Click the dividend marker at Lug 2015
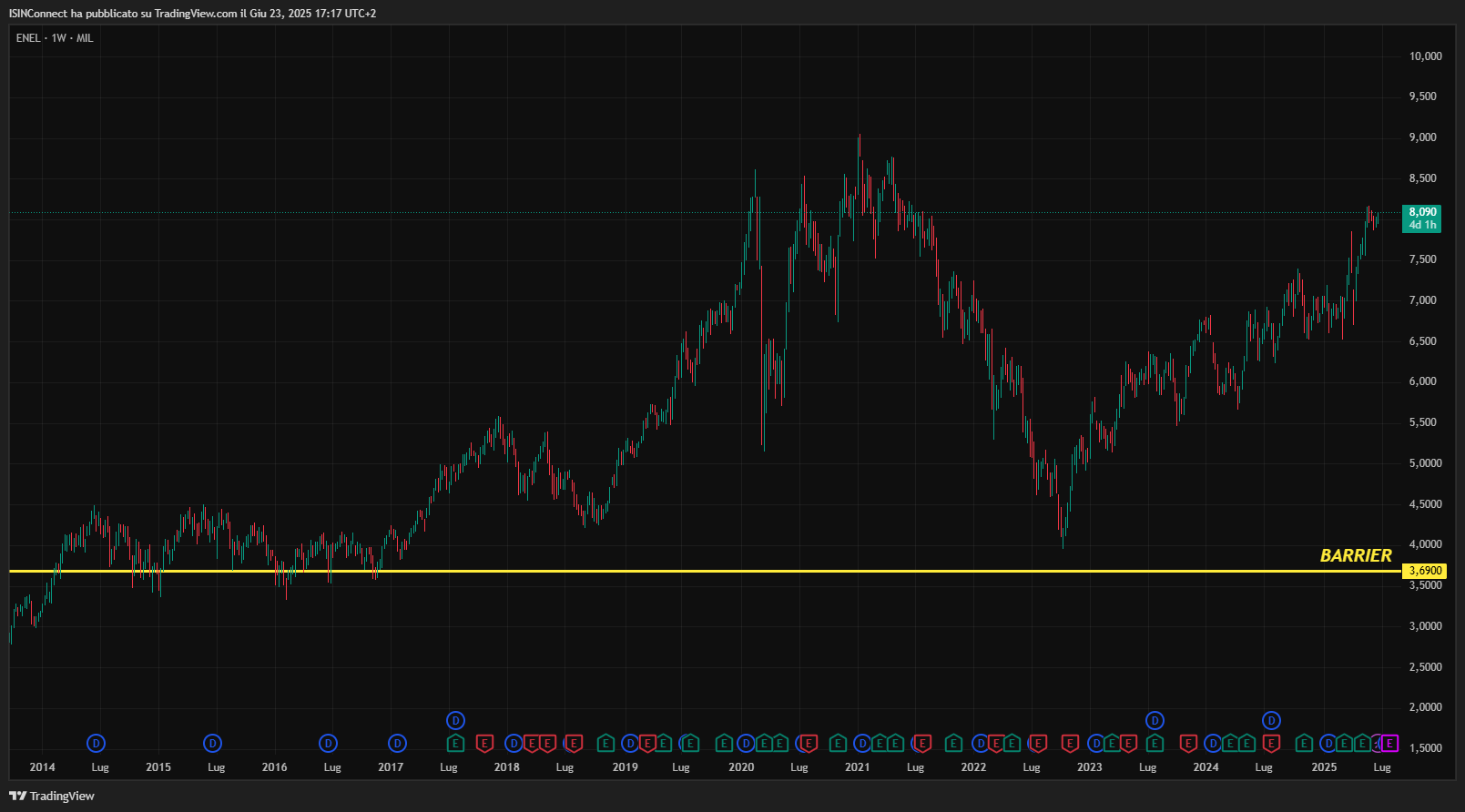The width and height of the screenshot is (1465, 812). (x=212, y=744)
